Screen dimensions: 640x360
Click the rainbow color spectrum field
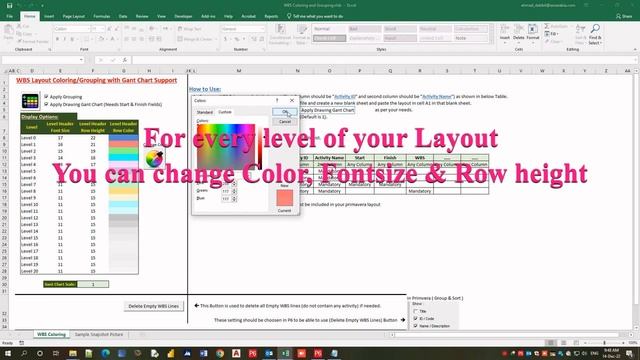tap(226, 147)
